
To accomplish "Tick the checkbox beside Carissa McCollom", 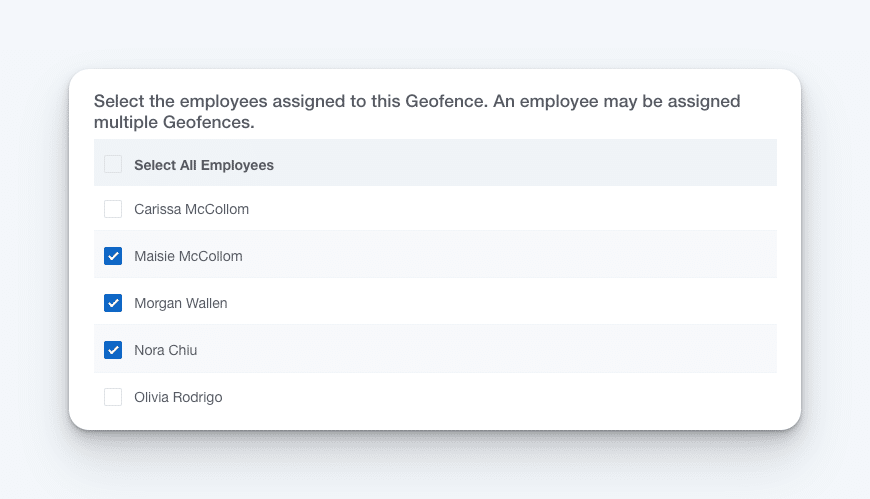I will (x=113, y=209).
